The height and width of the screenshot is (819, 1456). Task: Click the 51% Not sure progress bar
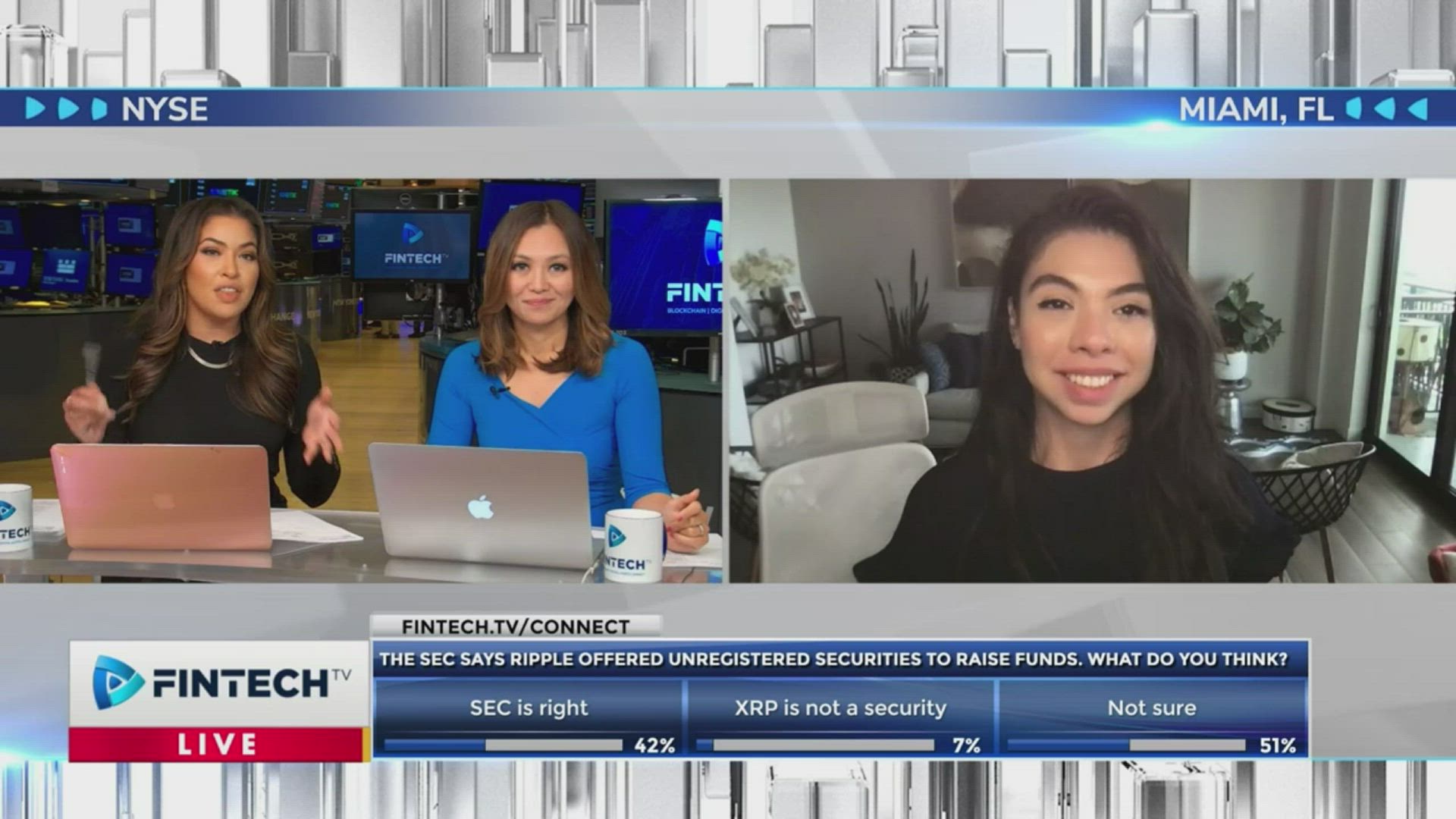1126,745
